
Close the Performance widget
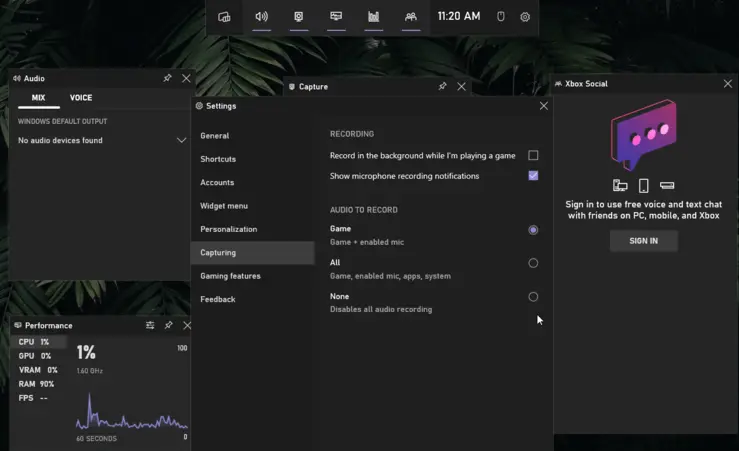tap(187, 325)
